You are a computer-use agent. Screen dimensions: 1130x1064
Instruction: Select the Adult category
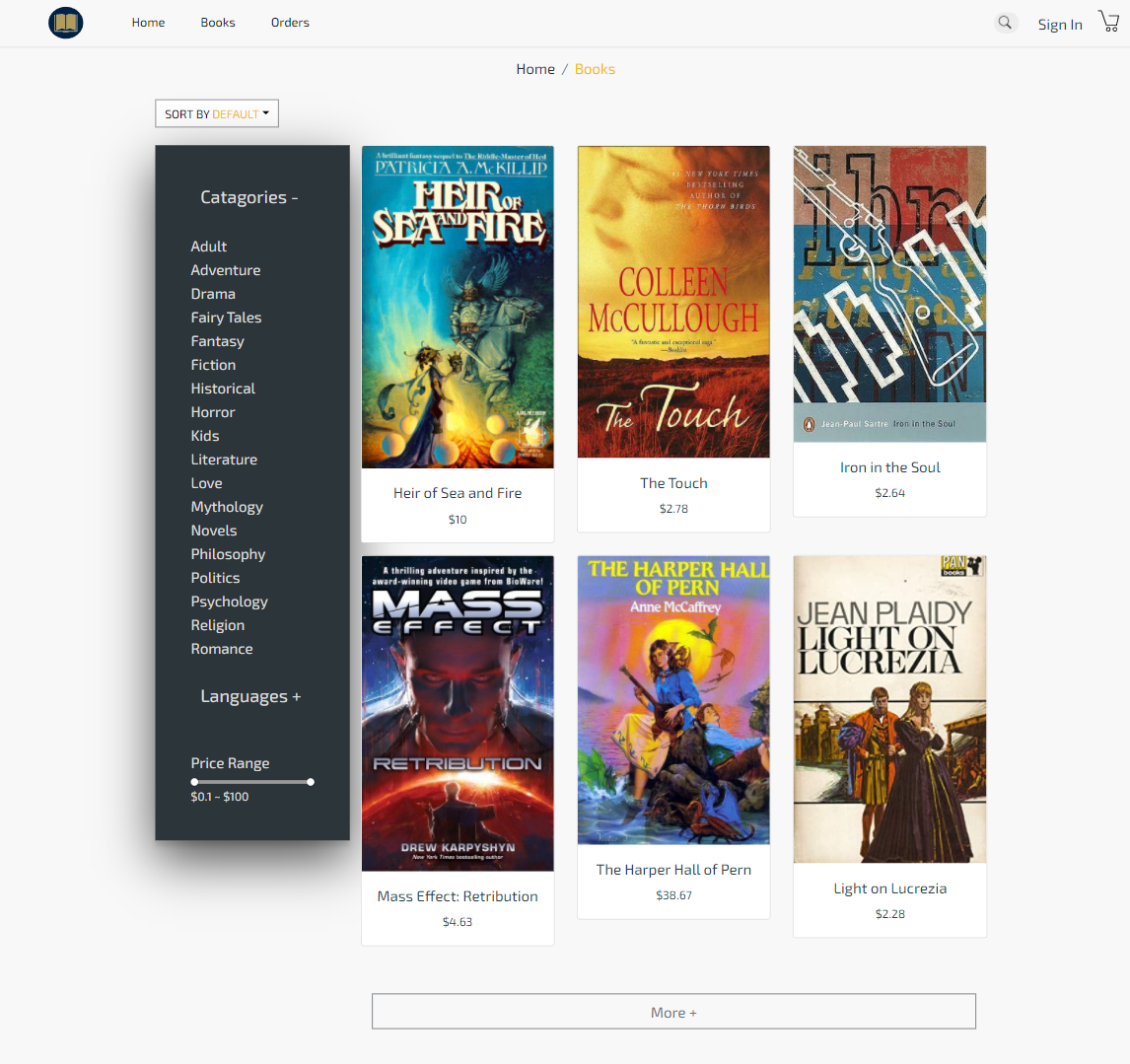(x=208, y=247)
